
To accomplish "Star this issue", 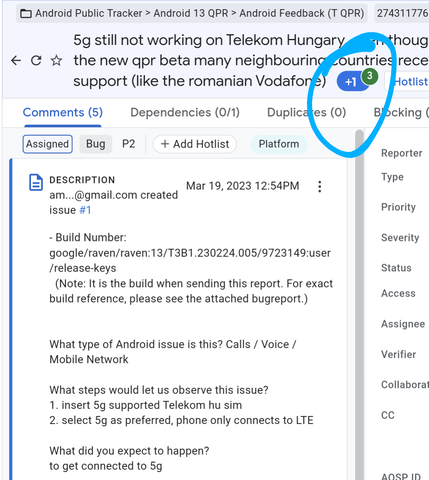I will 56,60.
